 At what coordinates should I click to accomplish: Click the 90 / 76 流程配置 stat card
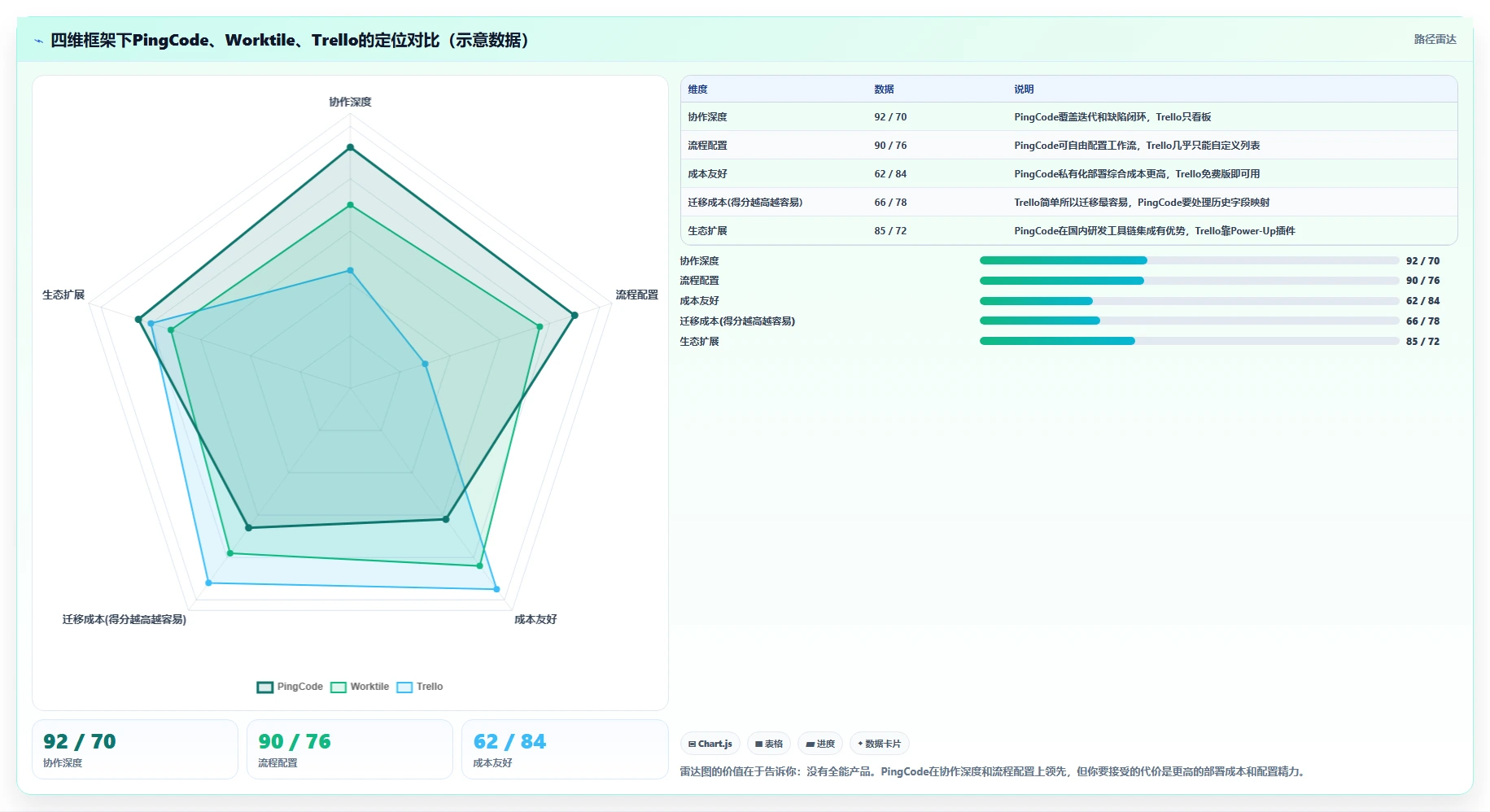point(350,749)
